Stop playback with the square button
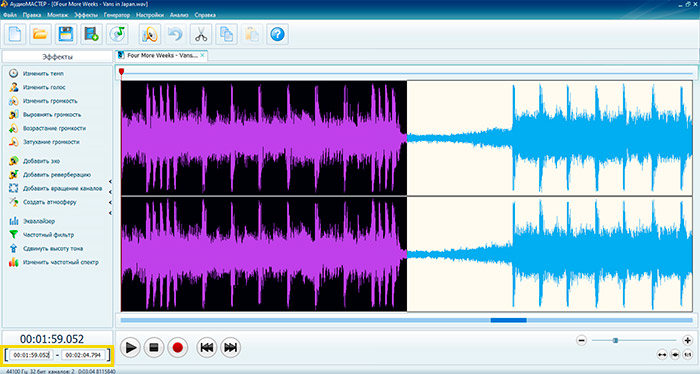This screenshot has height=374, width=700. pyautogui.click(x=154, y=347)
